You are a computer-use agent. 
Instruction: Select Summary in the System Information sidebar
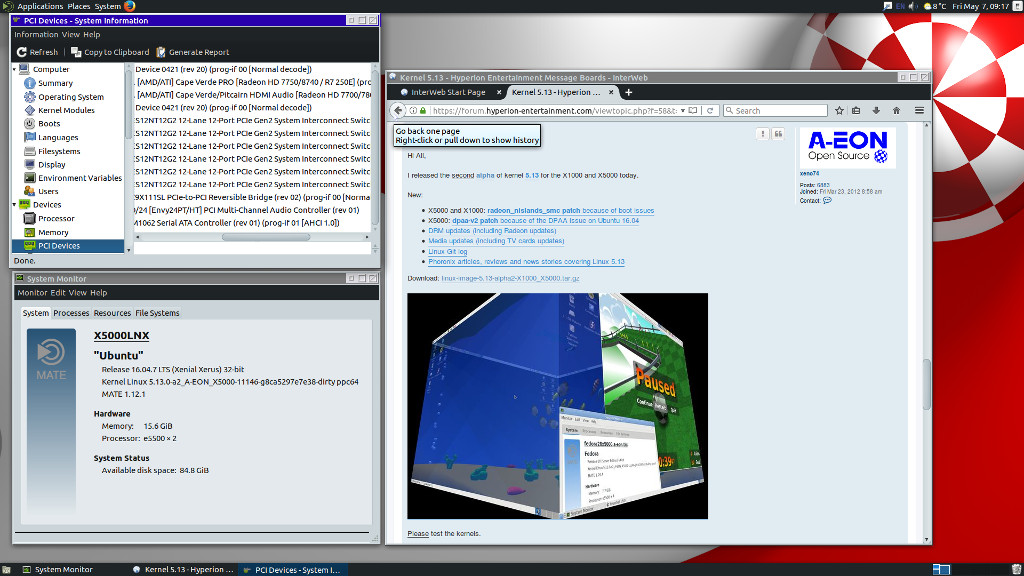[x=55, y=83]
